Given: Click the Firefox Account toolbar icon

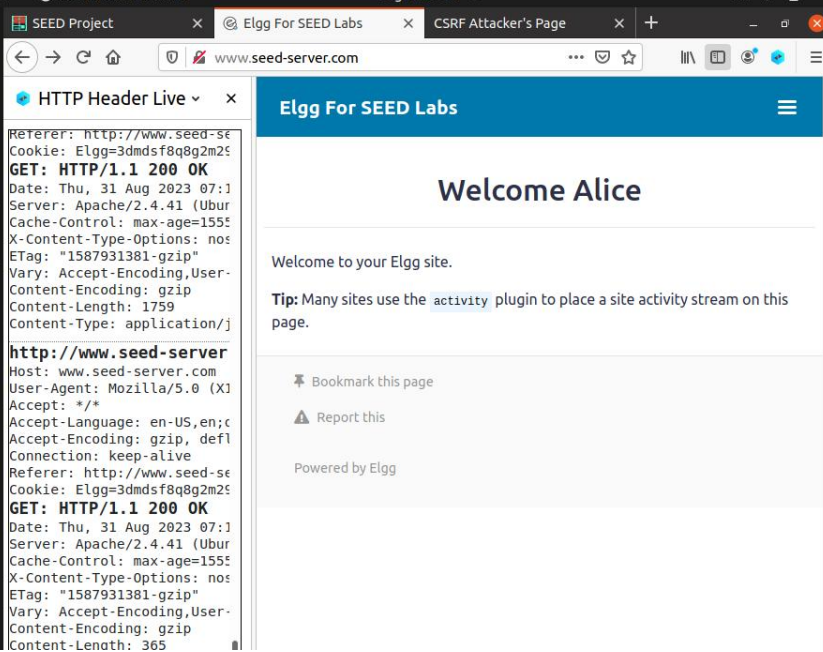Looking at the screenshot, I should (748, 57).
